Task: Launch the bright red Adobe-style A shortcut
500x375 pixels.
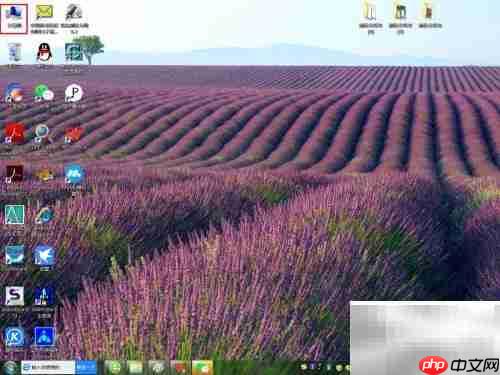Action: [14, 134]
